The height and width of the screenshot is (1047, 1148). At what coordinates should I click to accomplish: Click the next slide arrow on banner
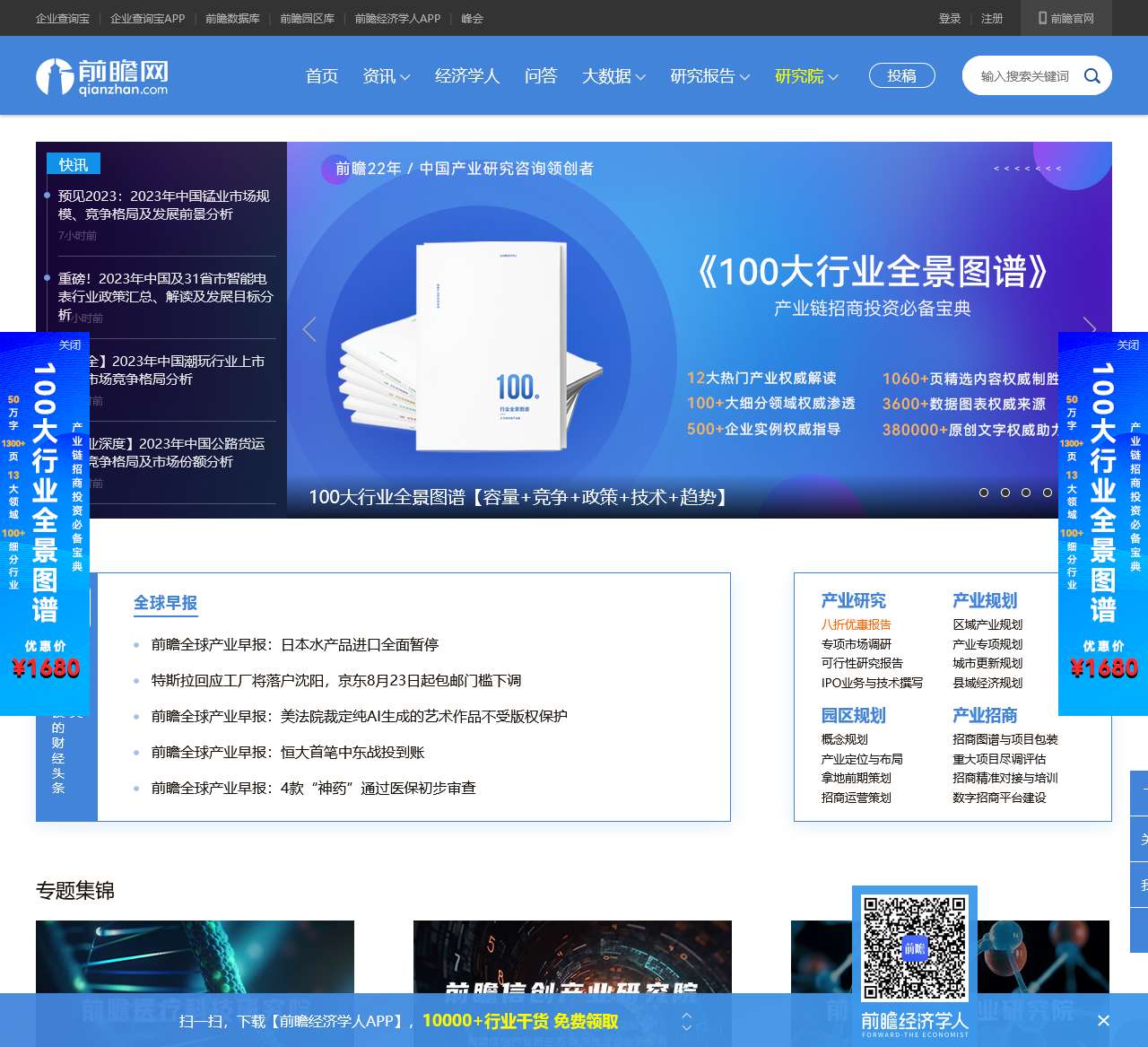pos(1090,330)
